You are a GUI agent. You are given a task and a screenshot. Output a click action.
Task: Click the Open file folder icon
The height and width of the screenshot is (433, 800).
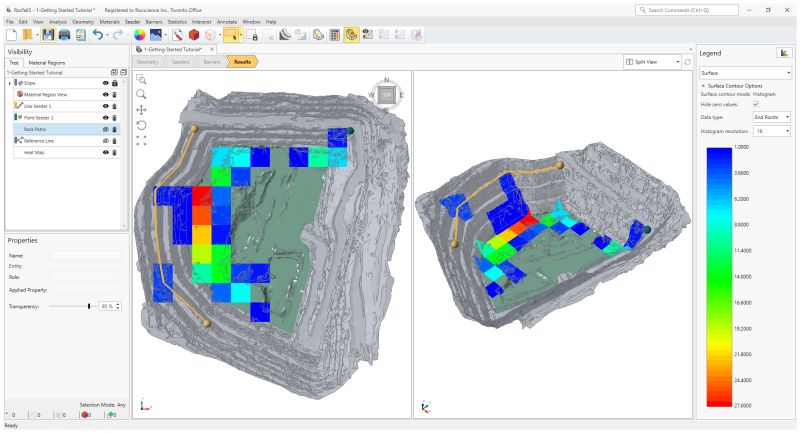pos(28,35)
